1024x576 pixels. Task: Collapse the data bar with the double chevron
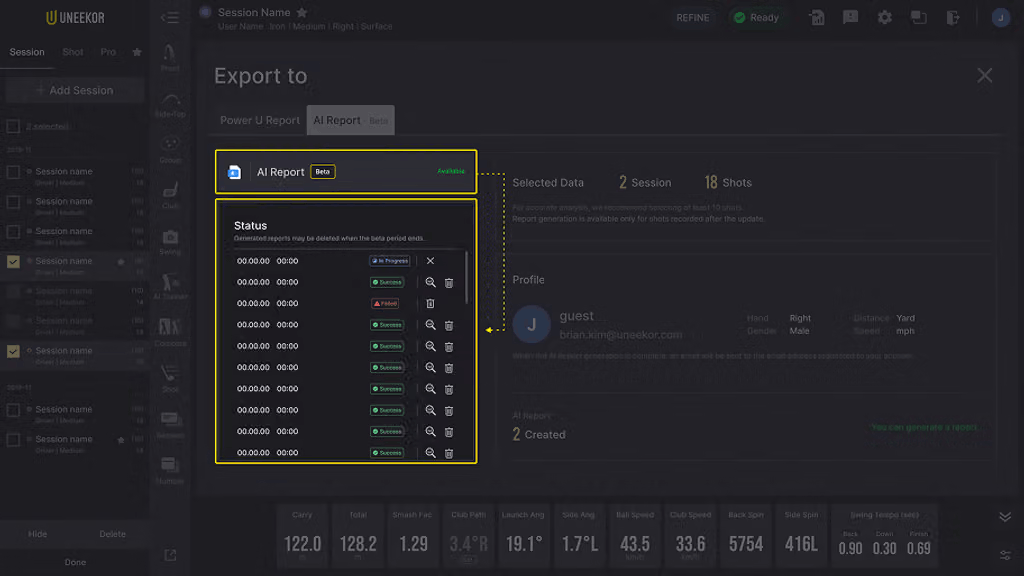[x=1005, y=517]
